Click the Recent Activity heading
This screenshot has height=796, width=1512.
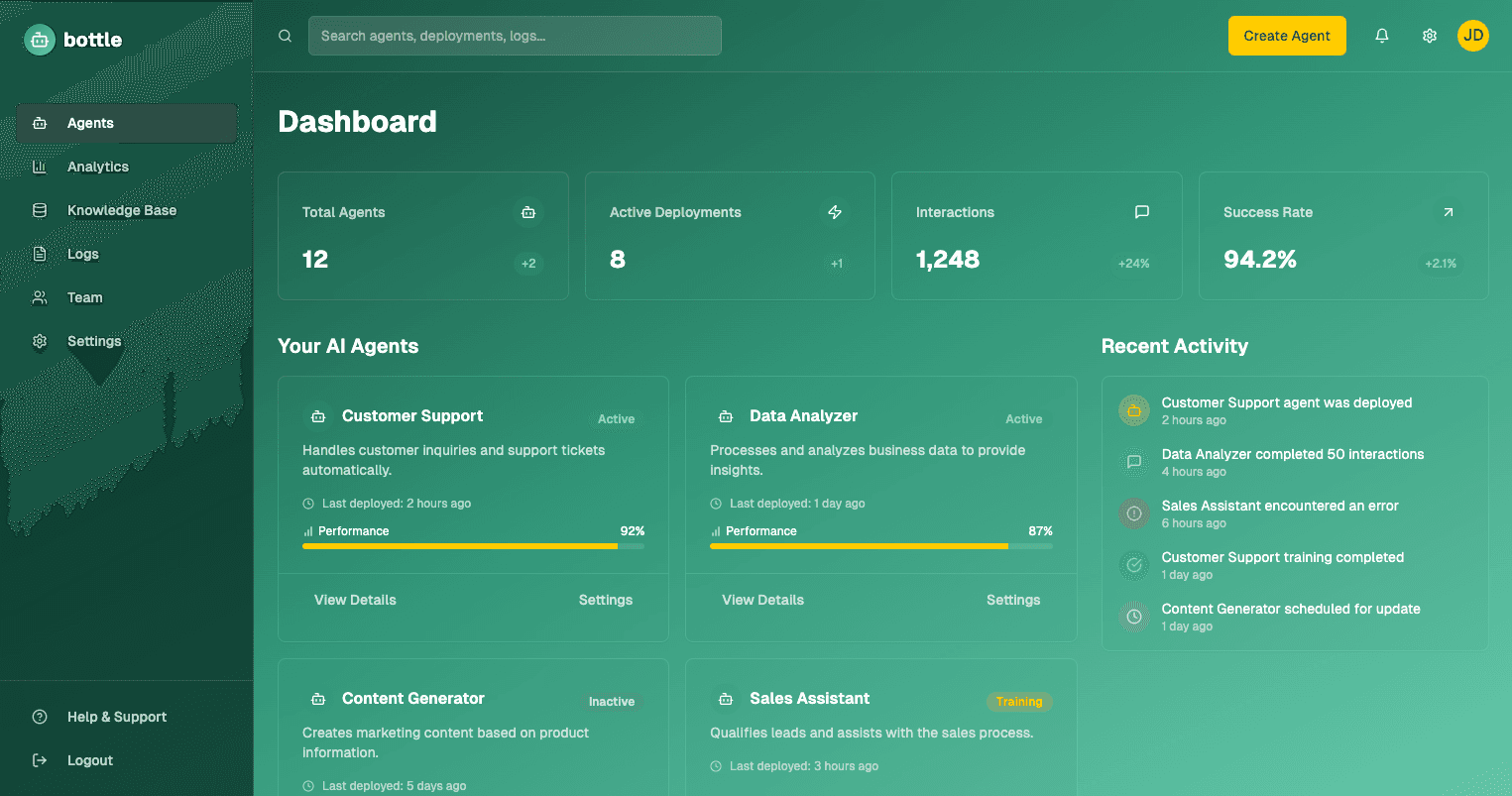(1175, 346)
